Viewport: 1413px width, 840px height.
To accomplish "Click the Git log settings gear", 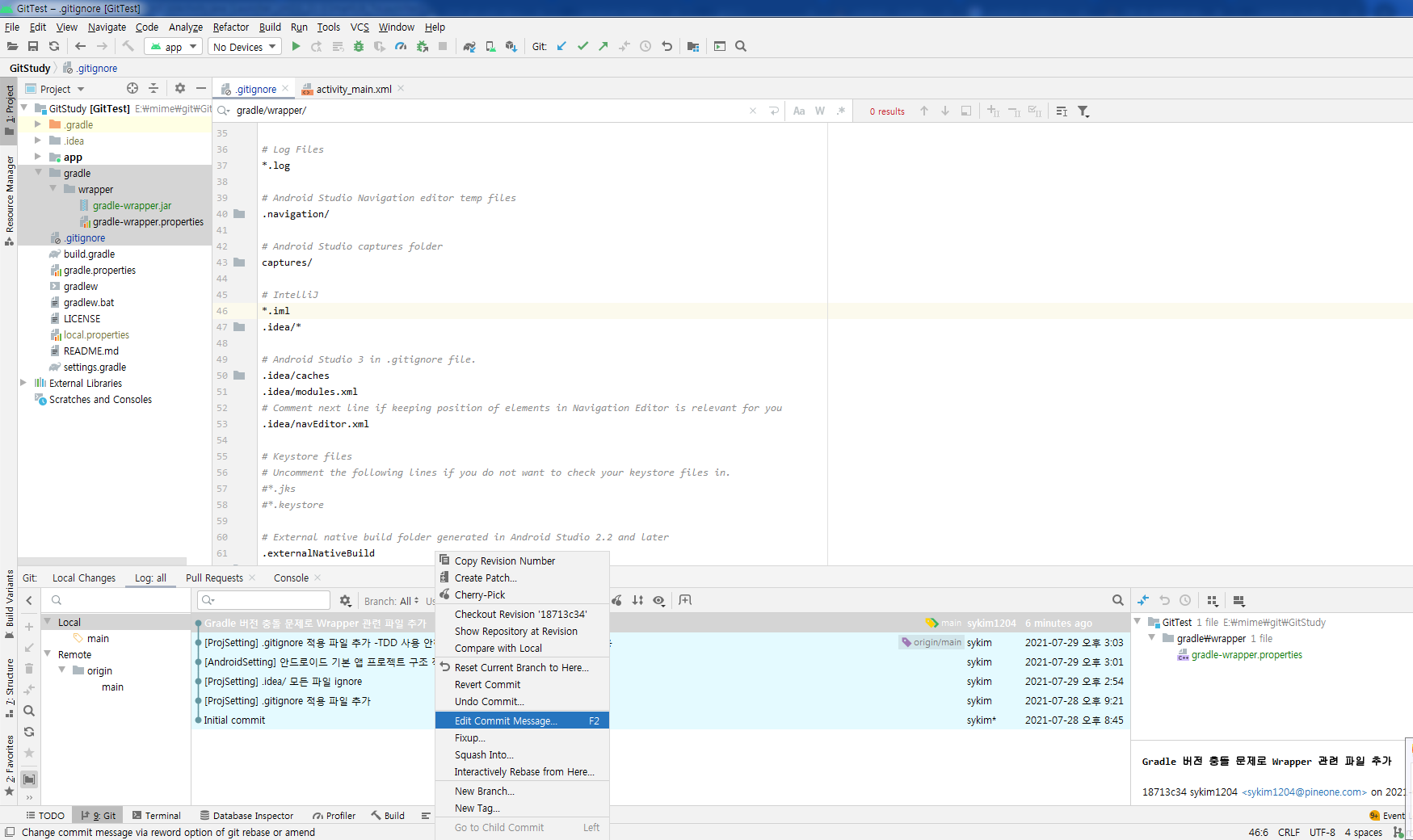I will (x=346, y=600).
